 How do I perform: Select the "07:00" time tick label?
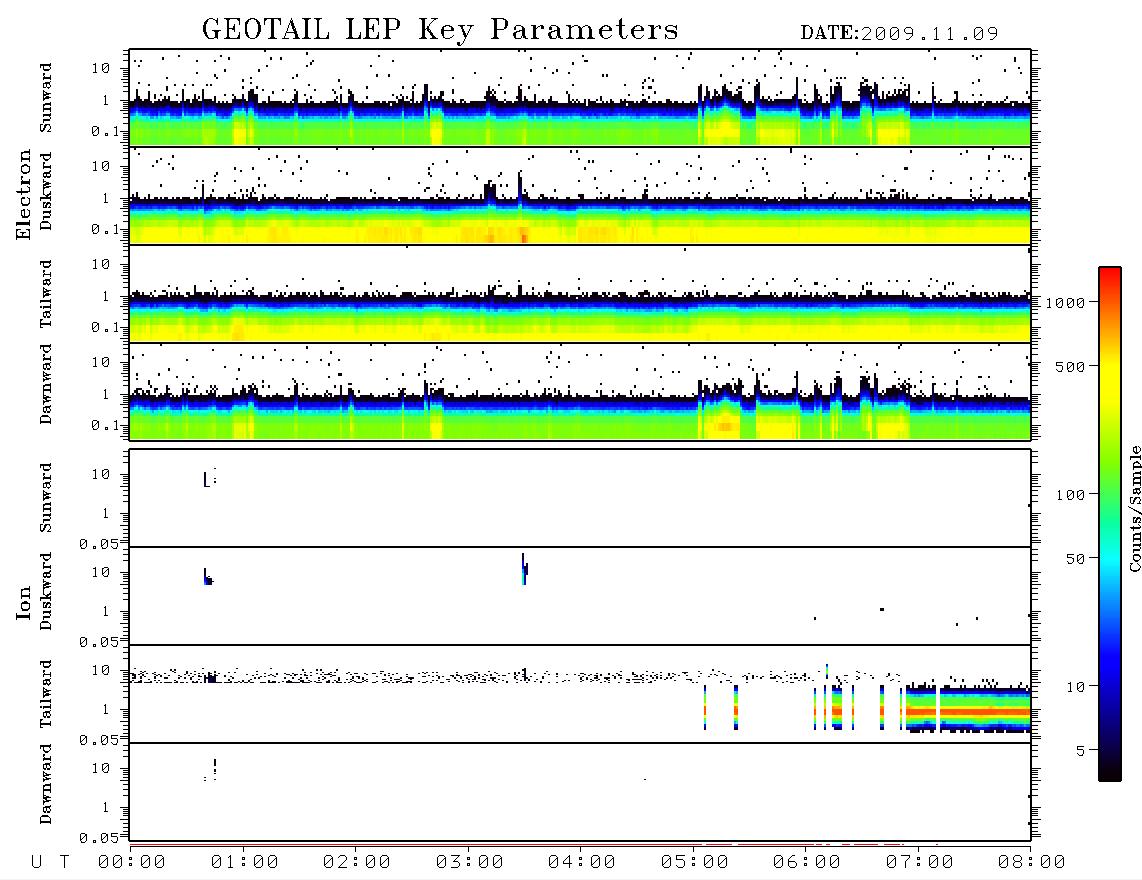920,863
